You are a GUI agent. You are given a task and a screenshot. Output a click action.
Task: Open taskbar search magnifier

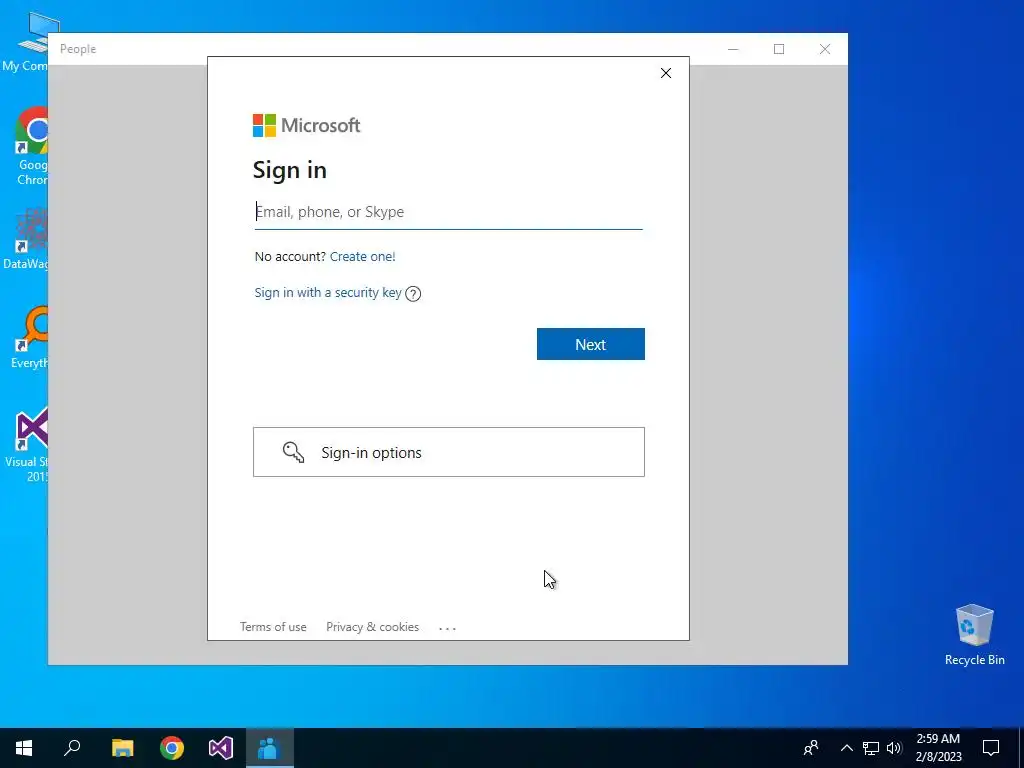point(72,748)
